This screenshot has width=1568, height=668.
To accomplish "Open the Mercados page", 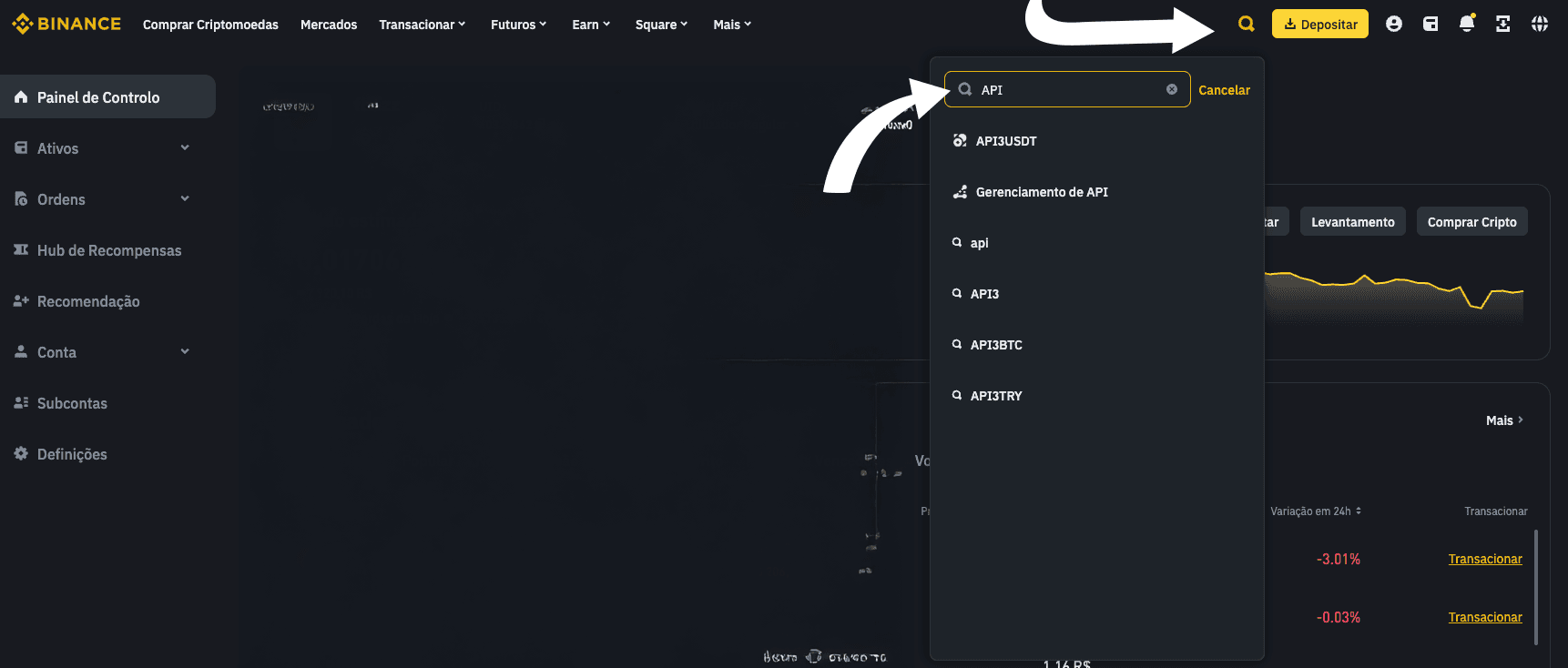I will pyautogui.click(x=329, y=25).
